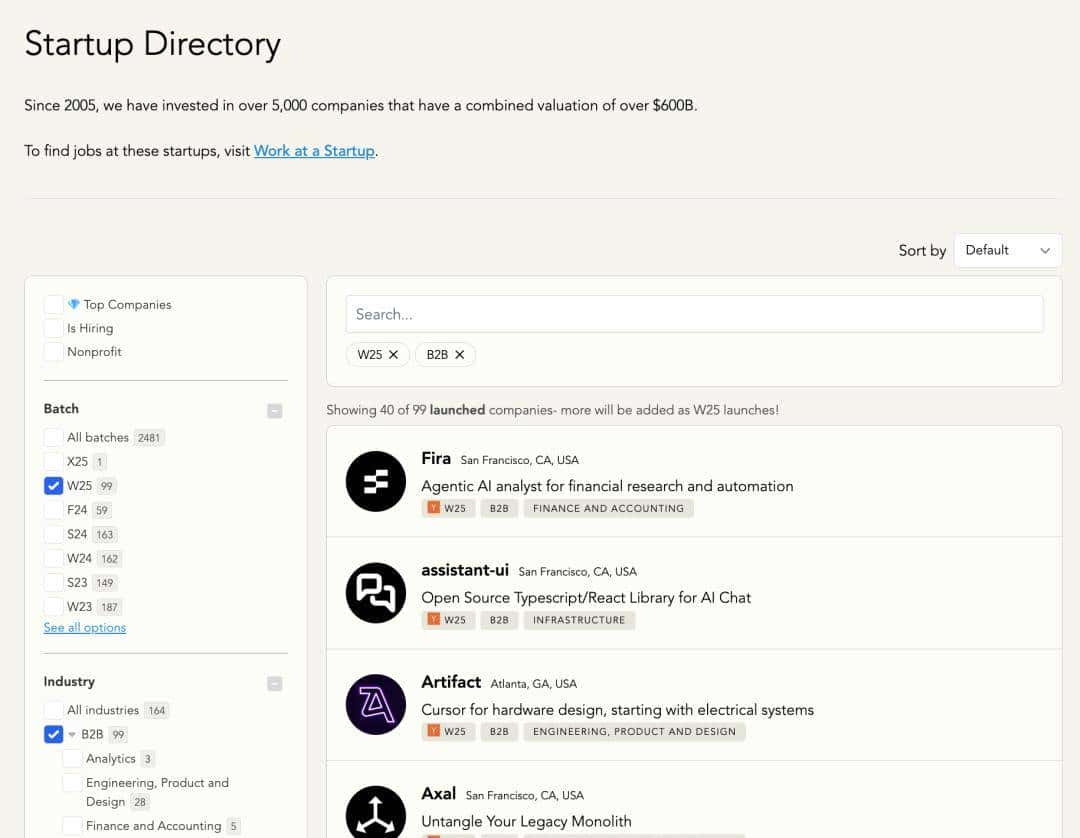The width and height of the screenshot is (1080, 838).
Task: Click See all options link
Action: (85, 627)
